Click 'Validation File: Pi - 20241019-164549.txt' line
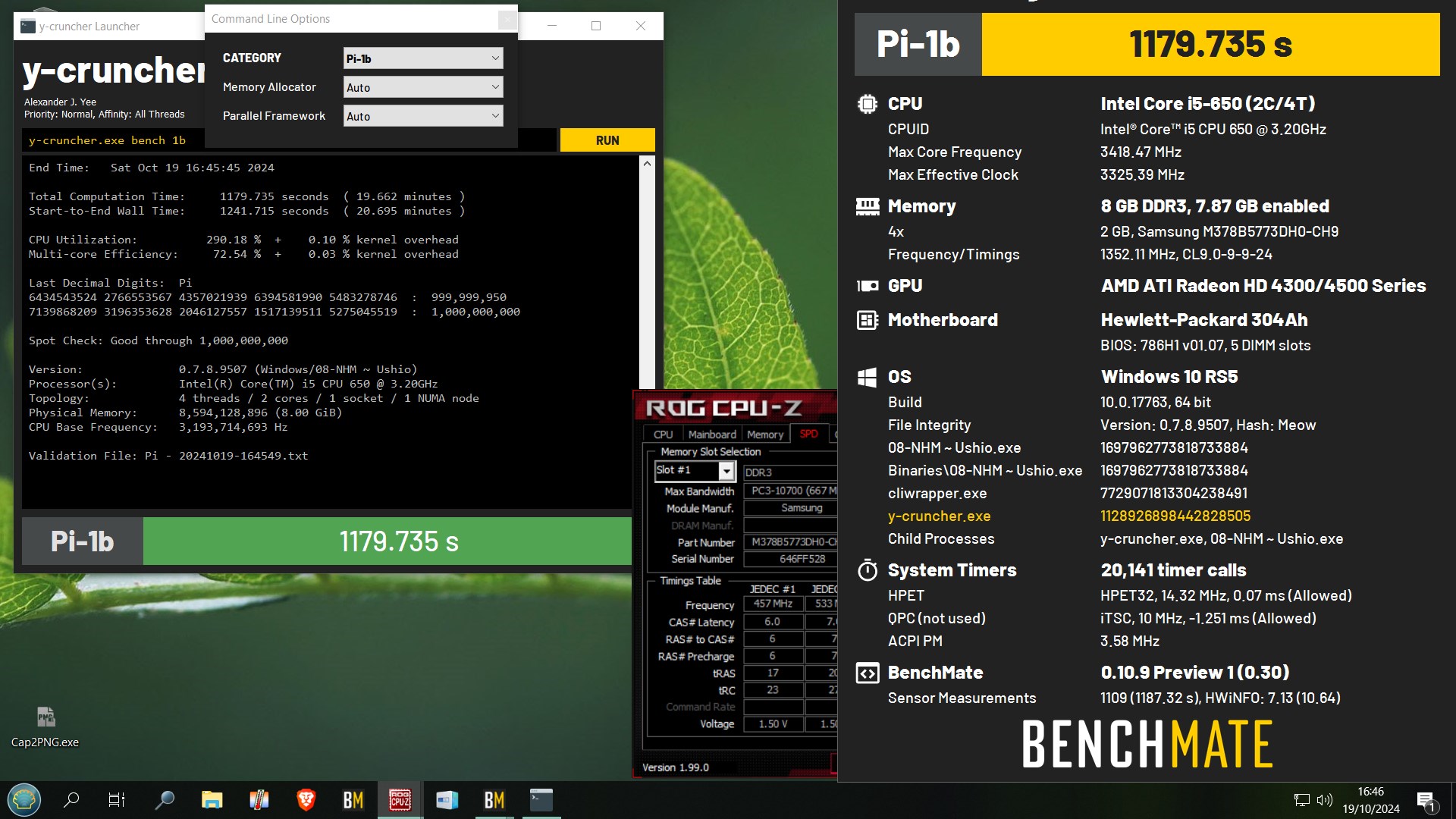 coord(168,456)
